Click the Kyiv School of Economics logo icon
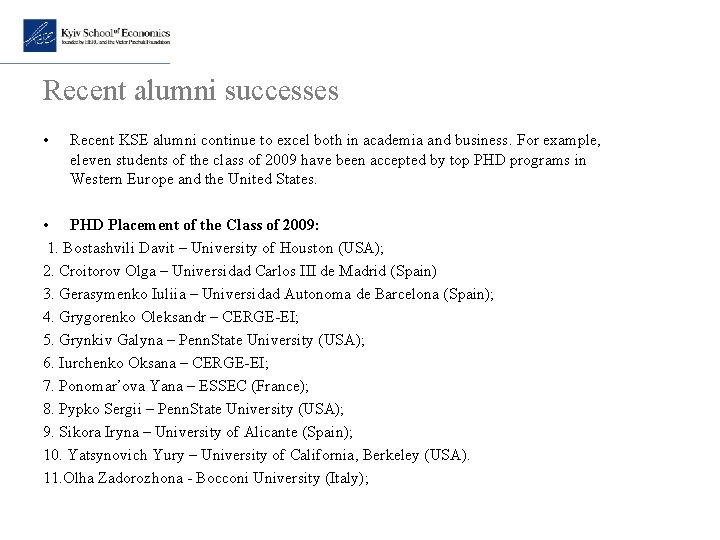 [x=40, y=35]
